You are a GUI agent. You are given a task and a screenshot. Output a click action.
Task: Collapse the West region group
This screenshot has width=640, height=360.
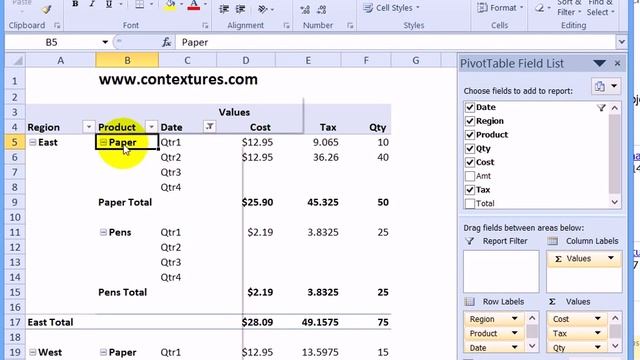pyautogui.click(x=33, y=352)
